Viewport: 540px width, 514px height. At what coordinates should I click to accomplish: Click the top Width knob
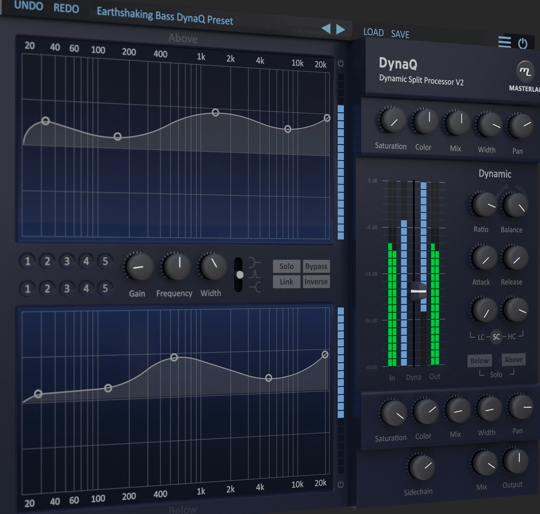(489, 125)
